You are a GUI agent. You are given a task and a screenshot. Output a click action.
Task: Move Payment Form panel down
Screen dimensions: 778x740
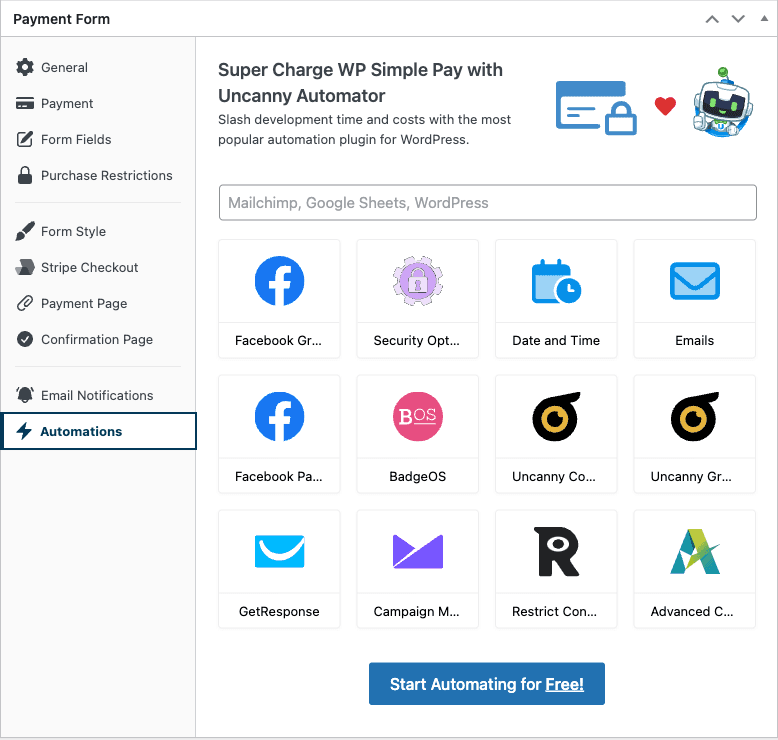point(738,19)
